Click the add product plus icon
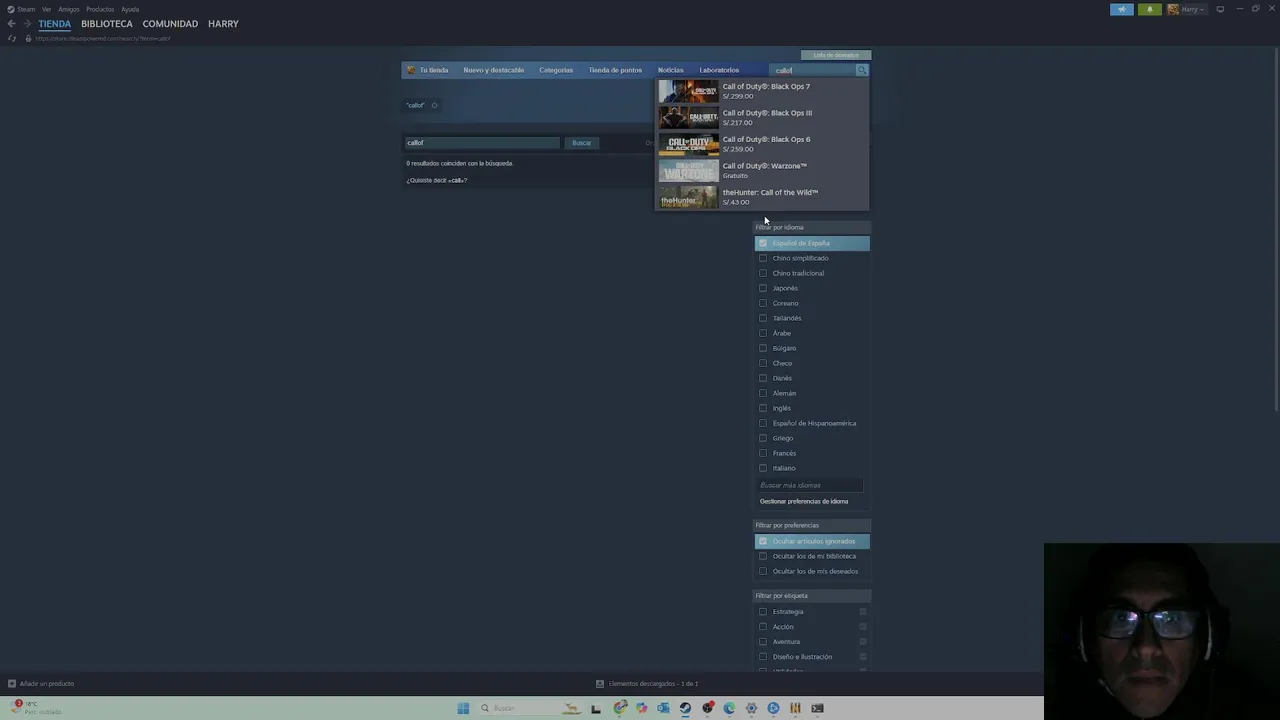This screenshot has width=1280, height=720. (x=12, y=684)
